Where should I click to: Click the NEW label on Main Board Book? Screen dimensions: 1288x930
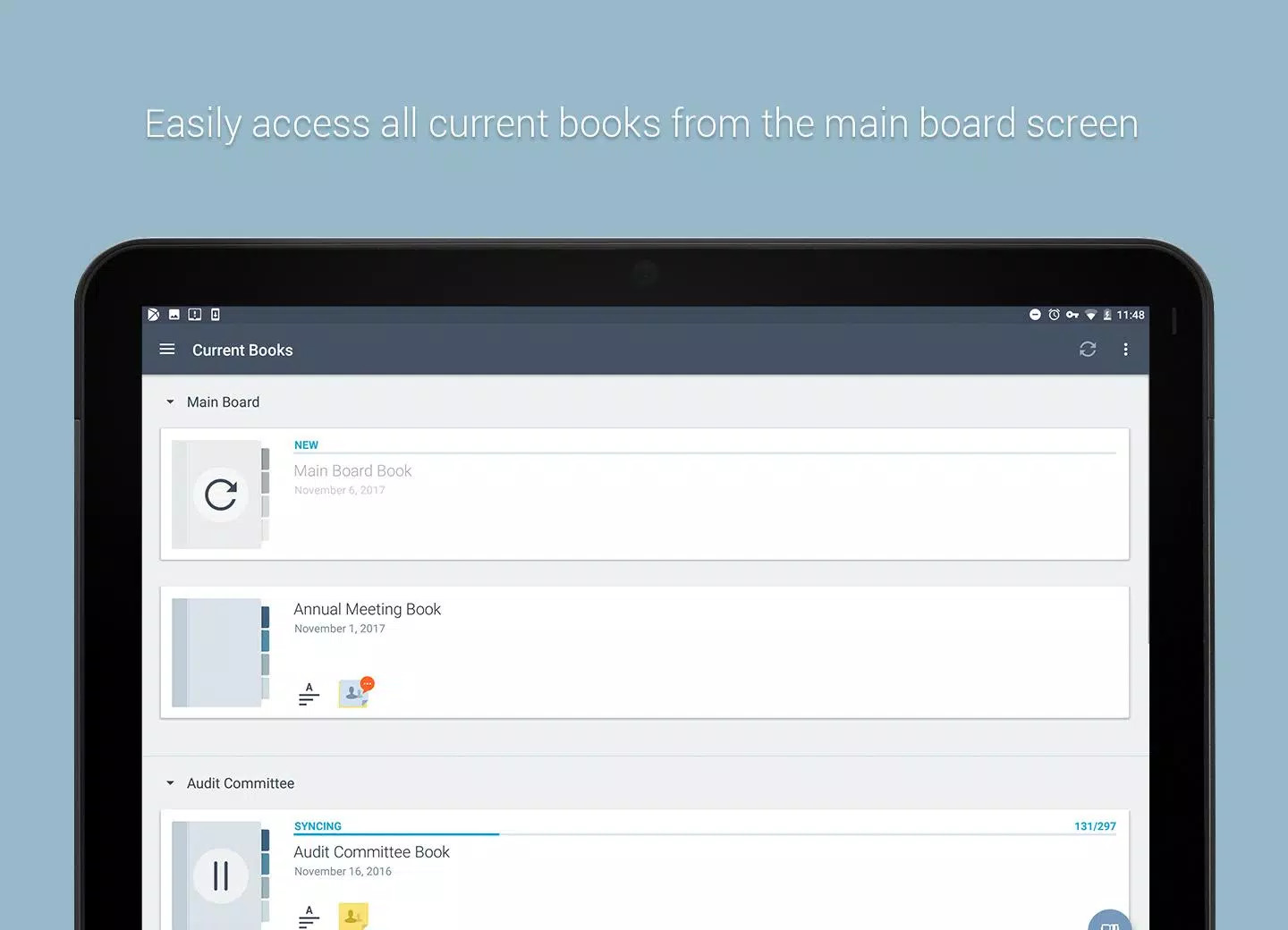(x=306, y=445)
